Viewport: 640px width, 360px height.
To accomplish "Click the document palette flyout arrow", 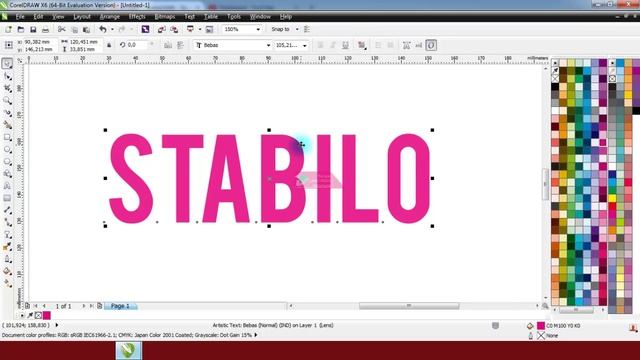I will [x=22, y=316].
